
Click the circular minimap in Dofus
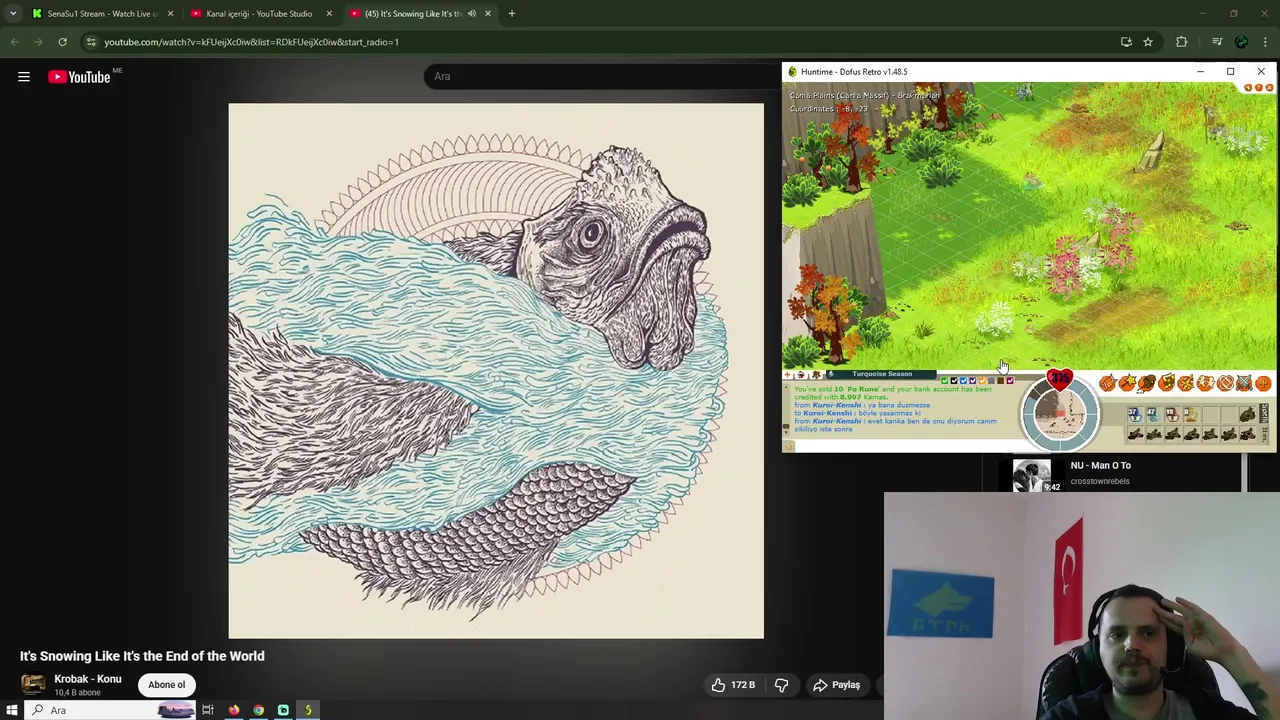pos(1060,414)
